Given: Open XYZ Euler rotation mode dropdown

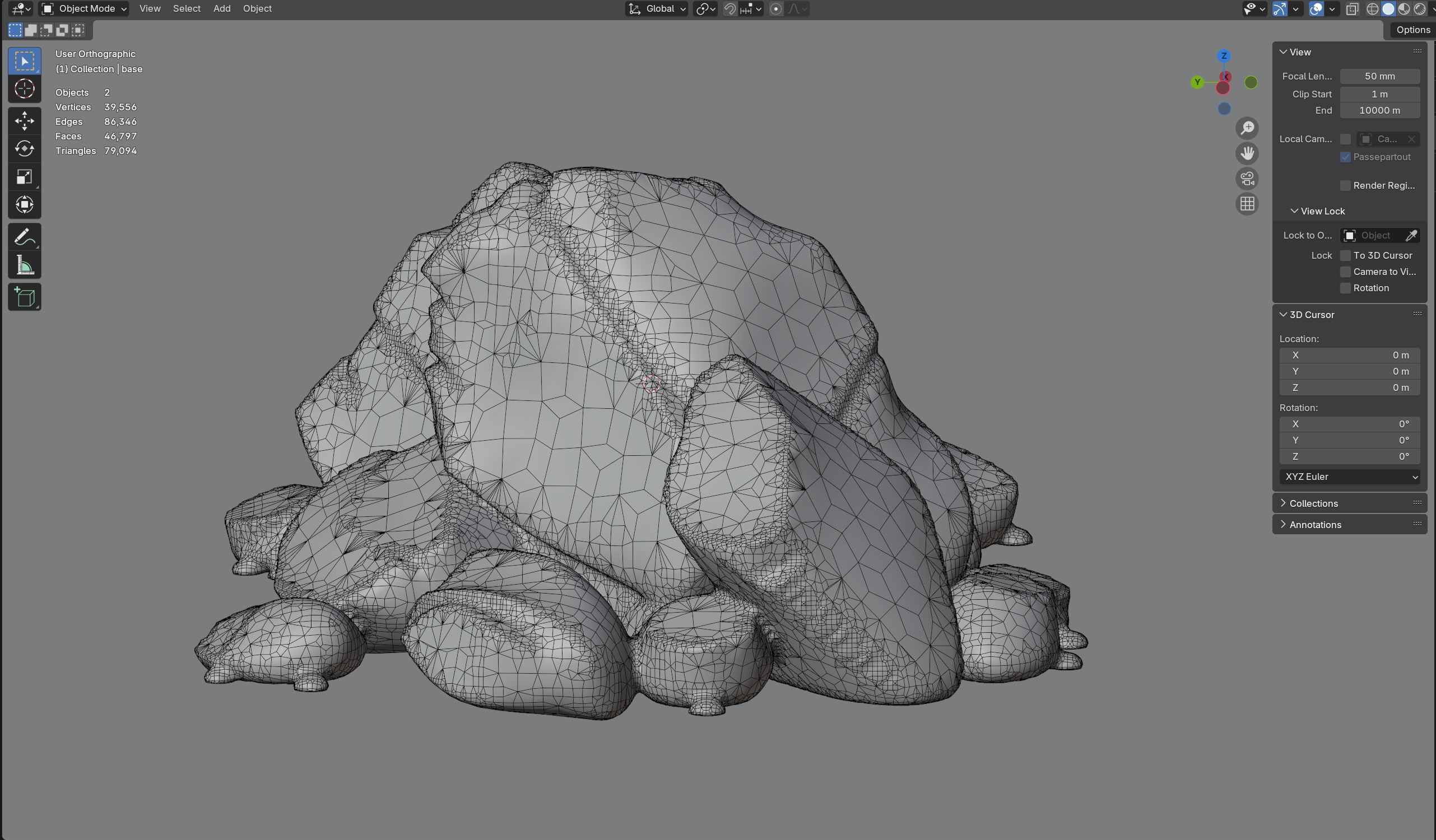Looking at the screenshot, I should click(1349, 477).
